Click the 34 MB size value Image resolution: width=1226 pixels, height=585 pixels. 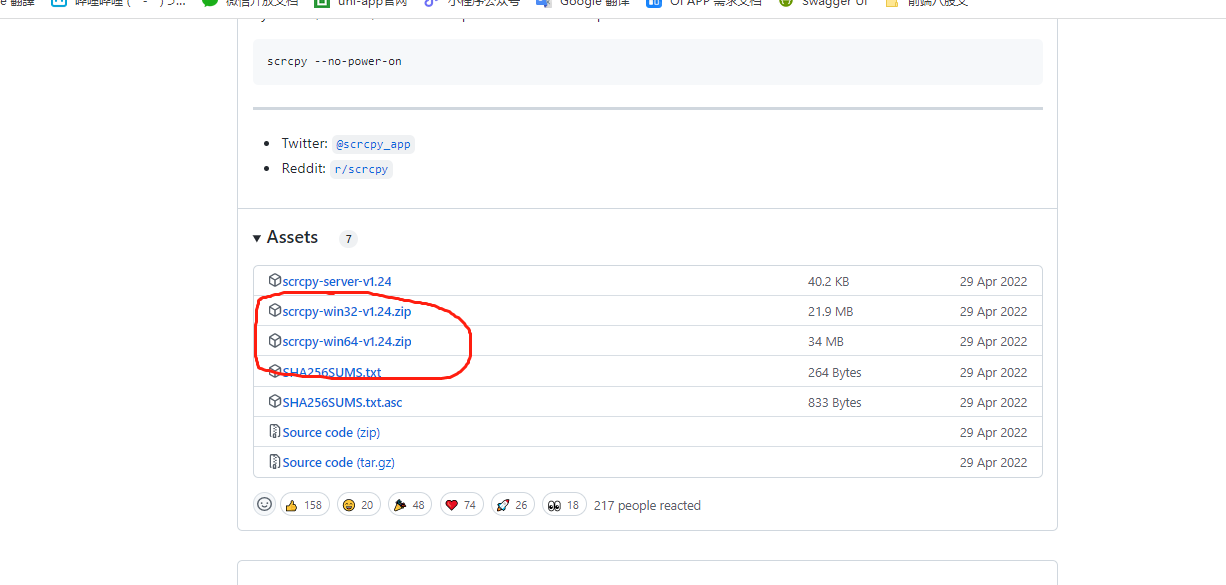(826, 341)
